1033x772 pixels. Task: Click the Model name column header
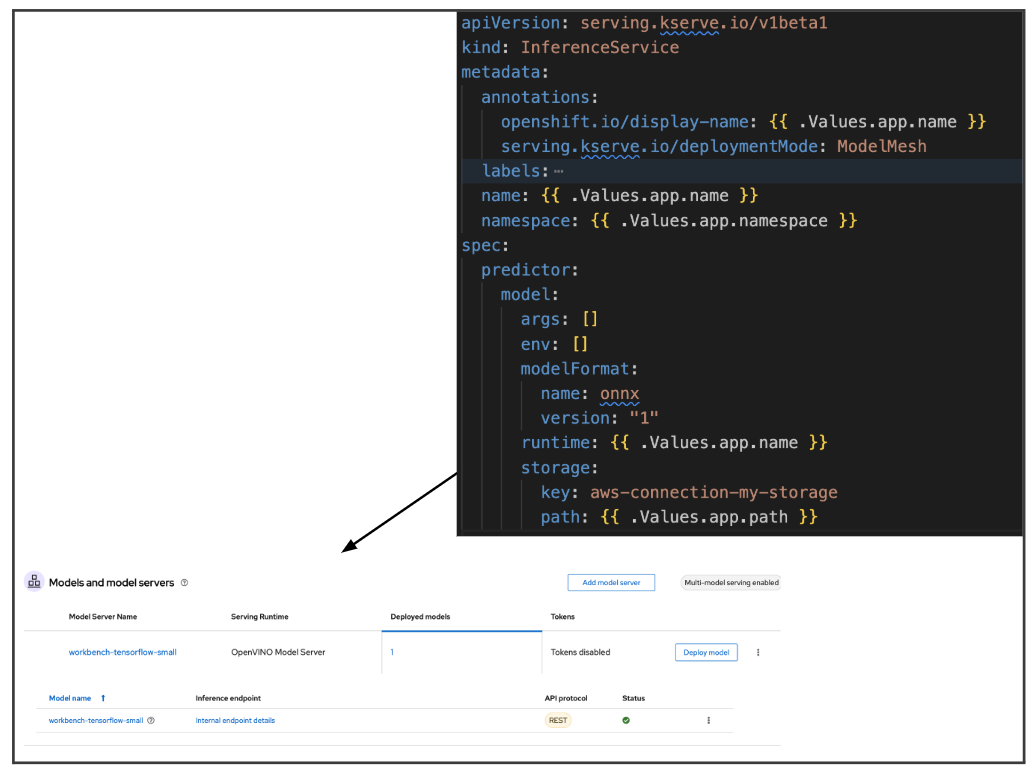pyautogui.click(x=70, y=698)
